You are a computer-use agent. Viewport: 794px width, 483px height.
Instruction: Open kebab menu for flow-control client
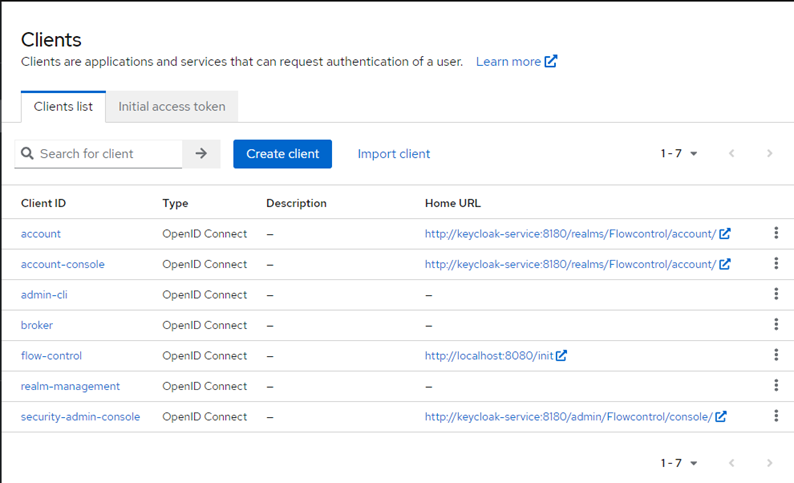776,356
